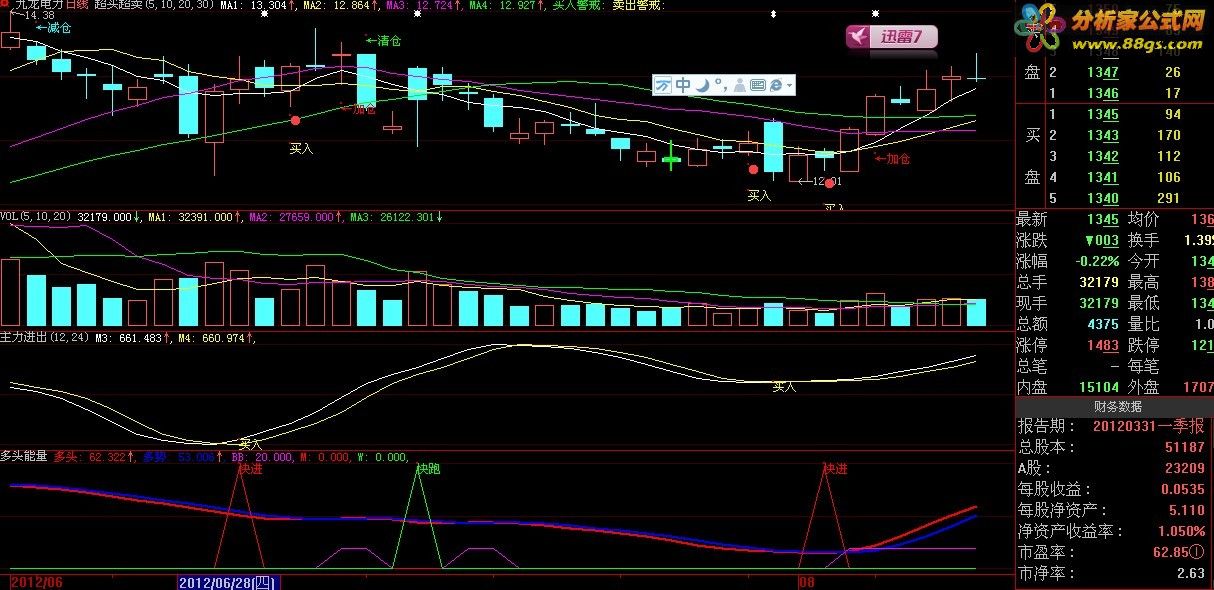Click the purple MA3: 12.724 value
This screenshot has height=590, width=1214.
421,7
